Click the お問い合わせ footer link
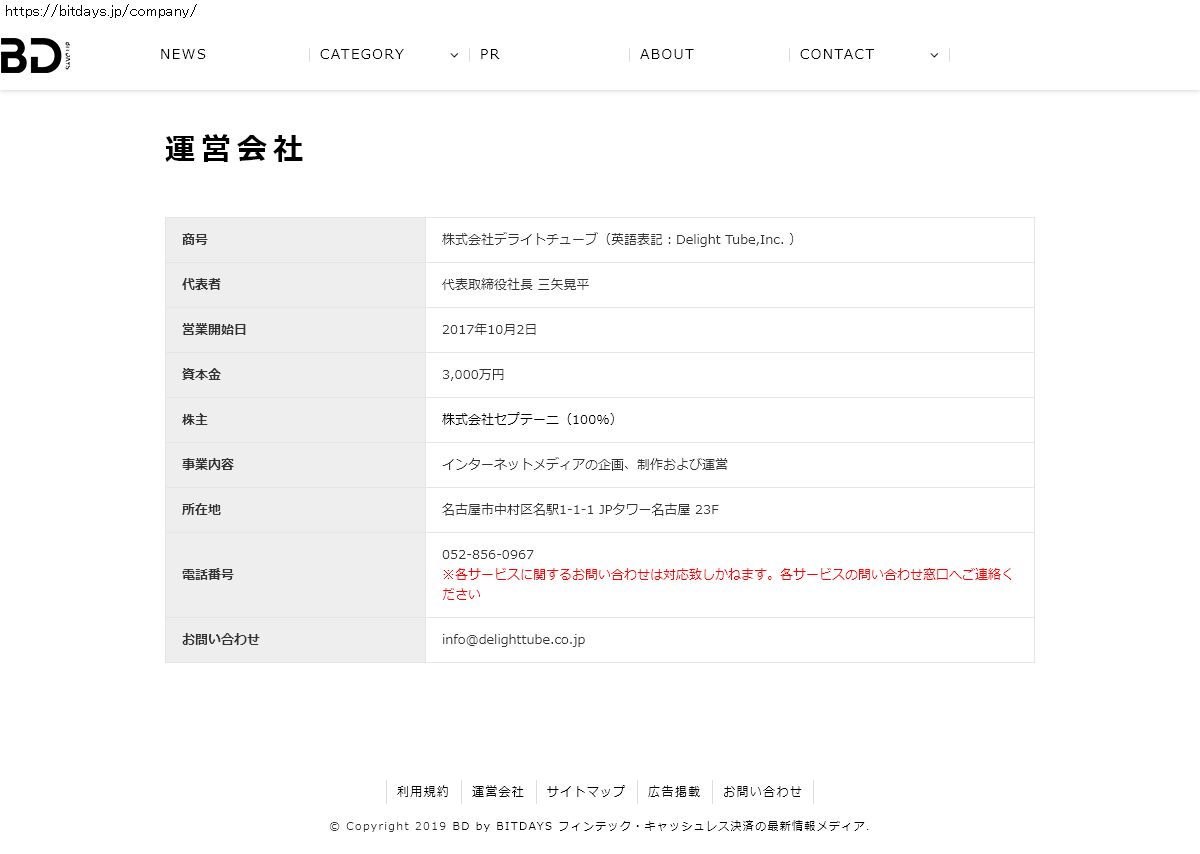The image size is (1200, 854). click(x=762, y=792)
